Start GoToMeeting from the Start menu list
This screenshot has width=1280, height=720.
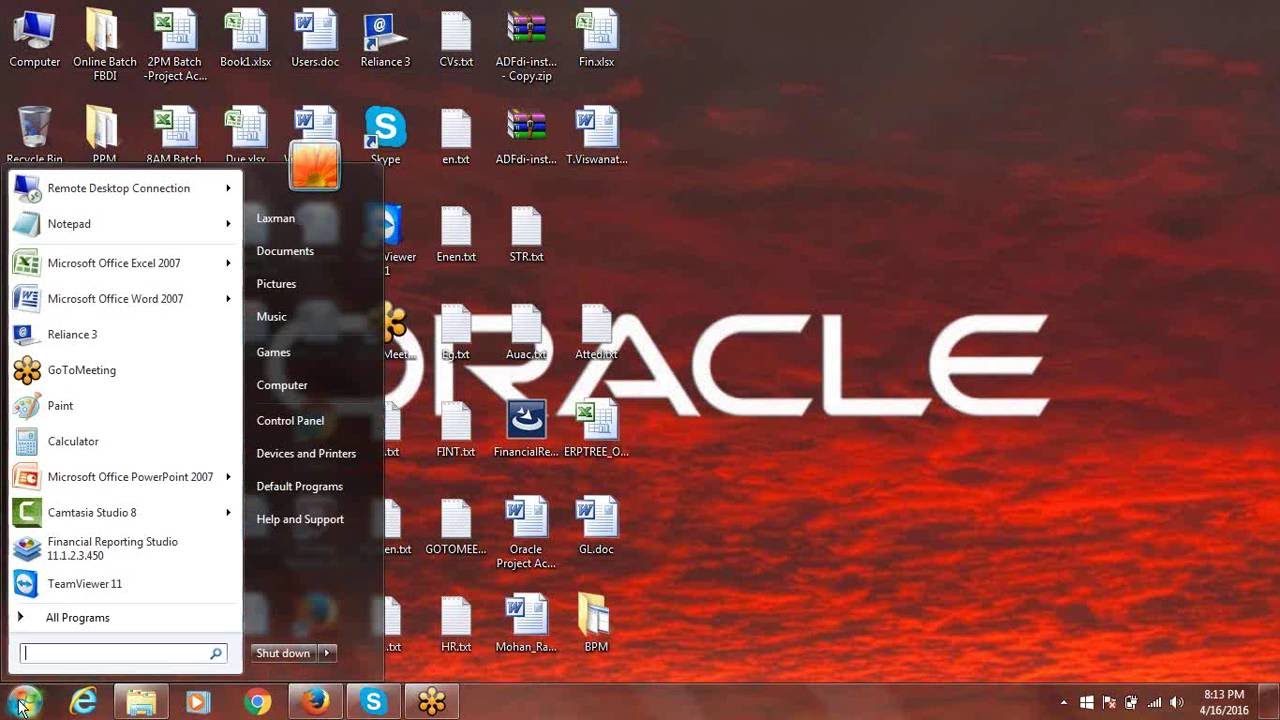tap(126, 370)
